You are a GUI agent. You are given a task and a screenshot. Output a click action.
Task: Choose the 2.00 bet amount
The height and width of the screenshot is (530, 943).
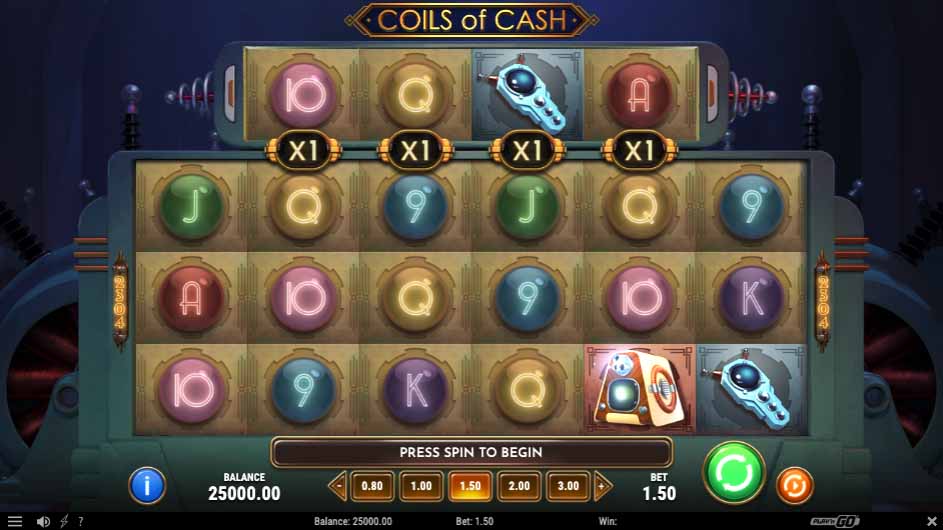click(519, 486)
